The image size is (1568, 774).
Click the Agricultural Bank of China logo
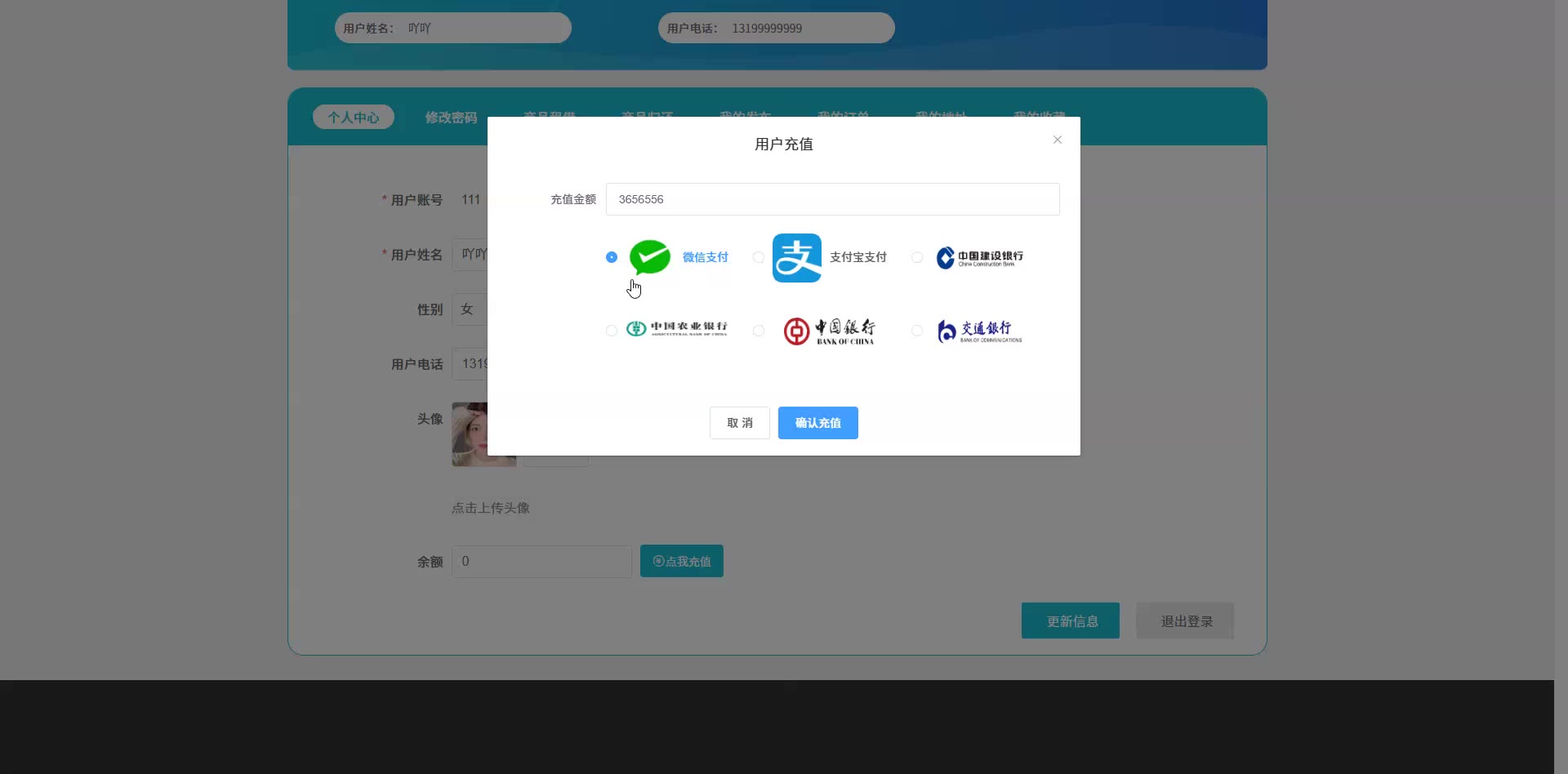click(x=676, y=328)
